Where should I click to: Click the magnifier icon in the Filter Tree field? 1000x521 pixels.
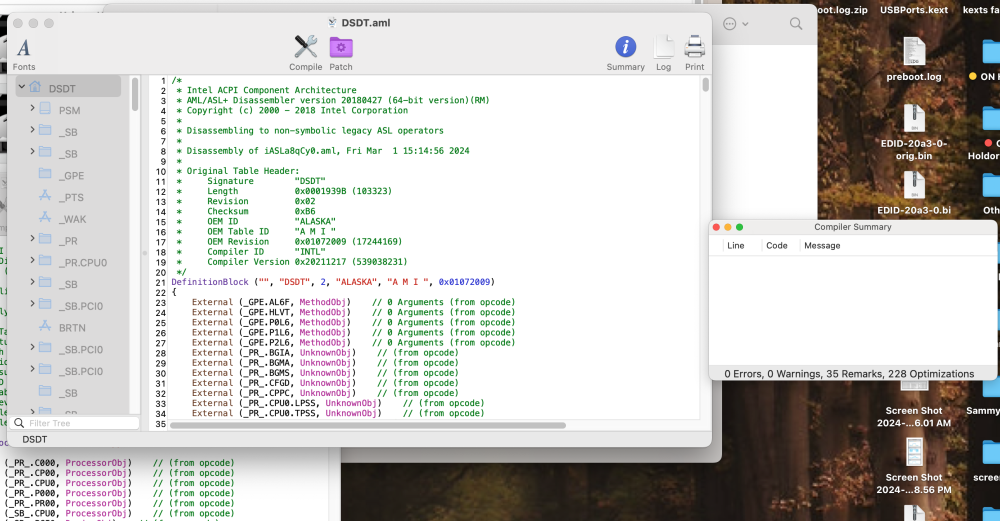pyautogui.click(x=19, y=423)
